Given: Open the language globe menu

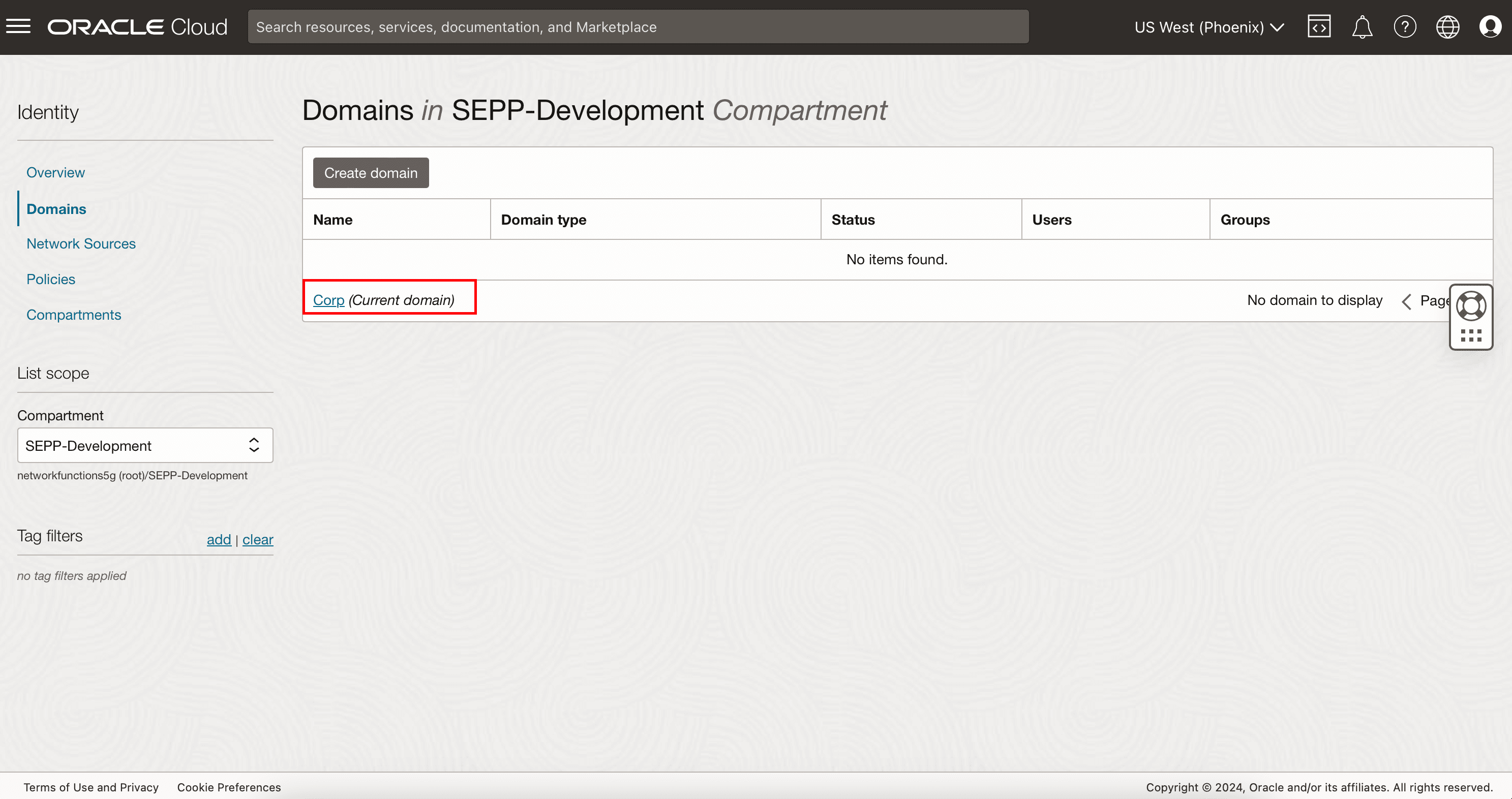Looking at the screenshot, I should point(1447,27).
